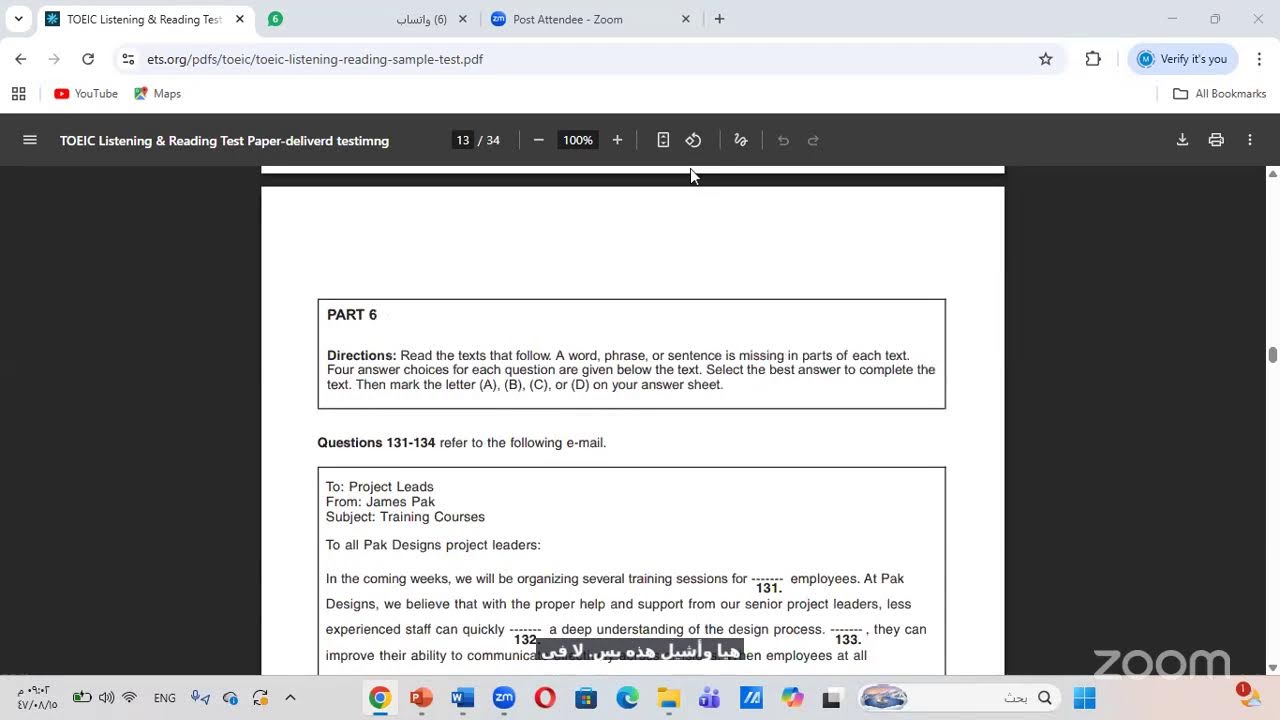Open the Apps grid in bookmarks bar

click(x=18, y=94)
